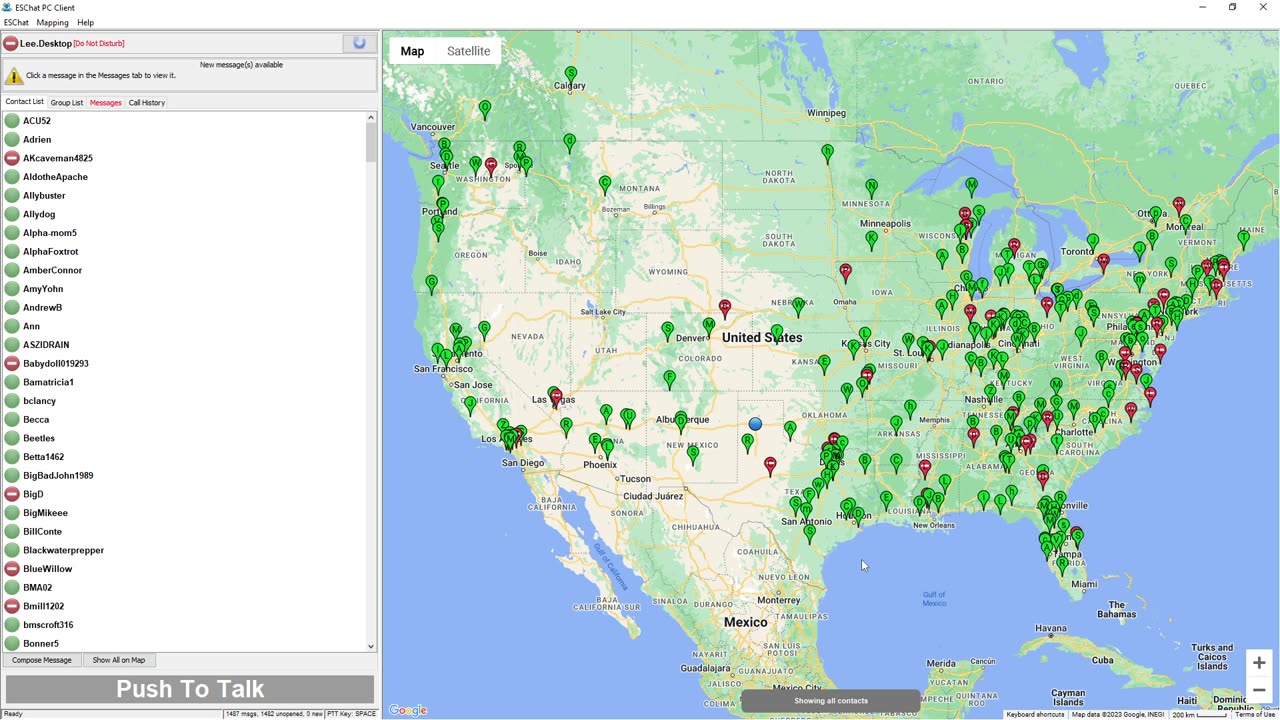
Task: Select contact bclancy
Action: (39, 401)
